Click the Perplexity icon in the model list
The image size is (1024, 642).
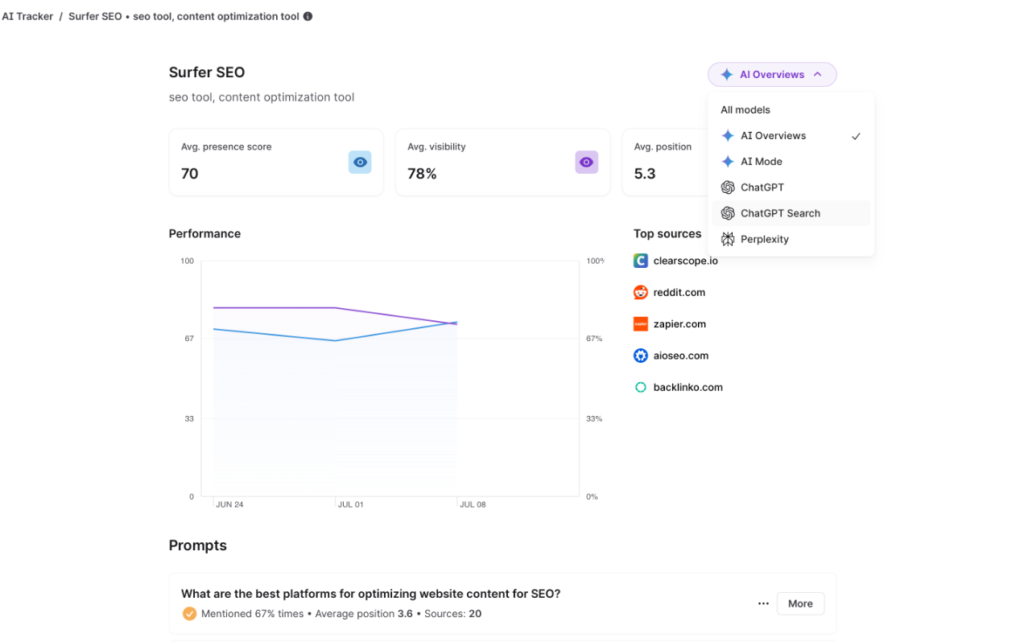[x=726, y=239]
